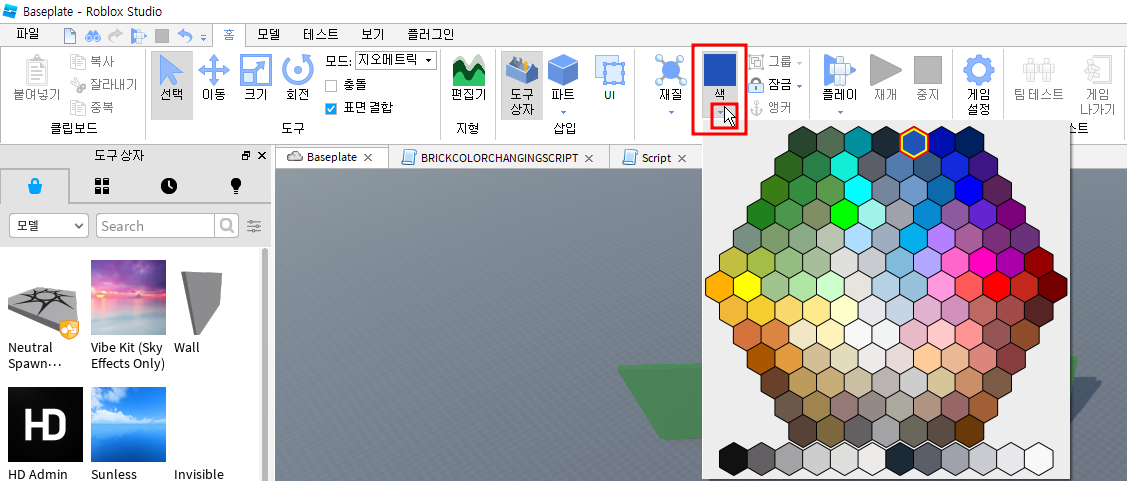Click the 중지 stop button
The height and width of the screenshot is (481, 1127).
click(x=927, y=78)
